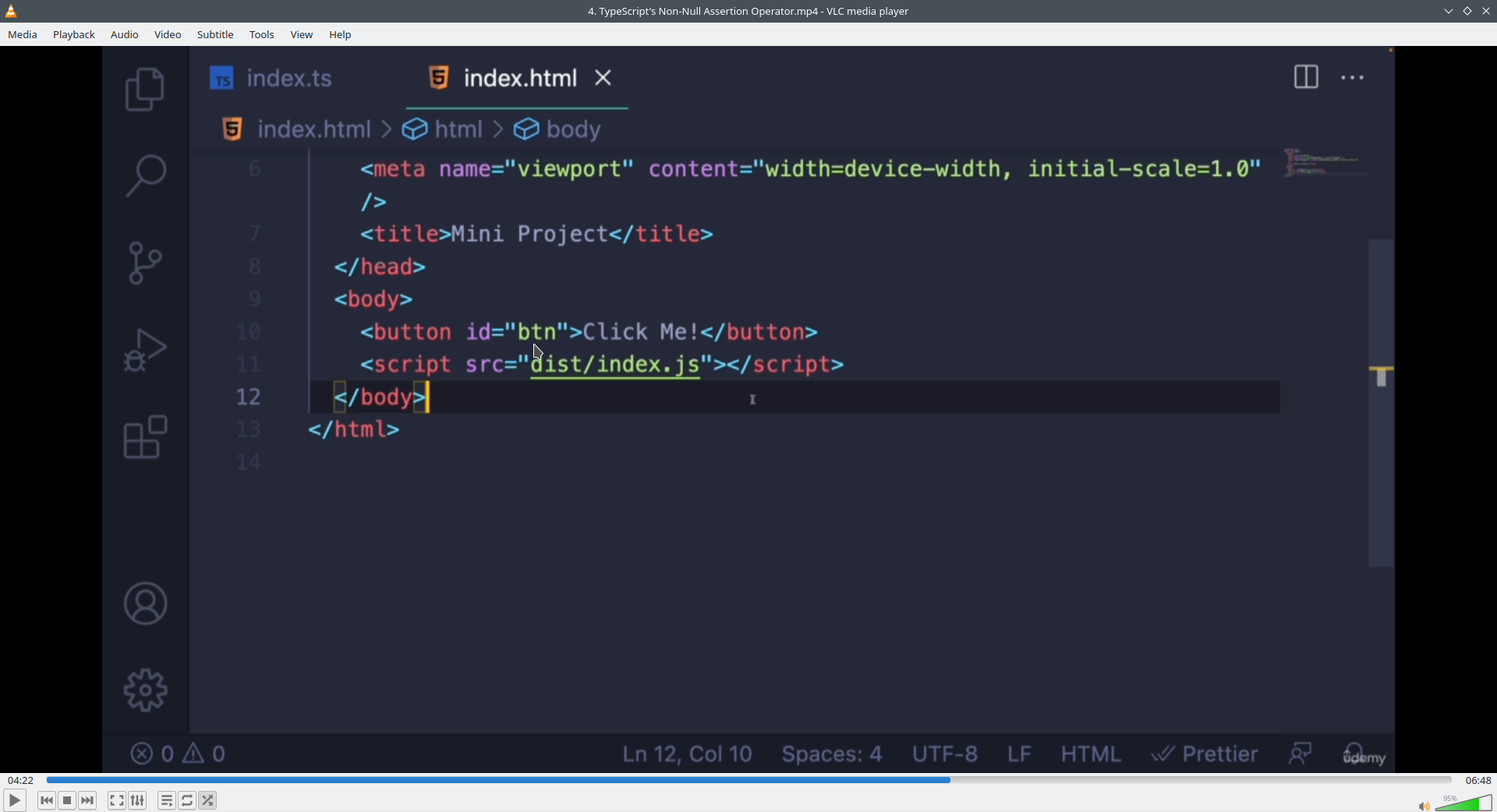The image size is (1497, 812).
Task: Click the Prettier status item
Action: 1205,754
